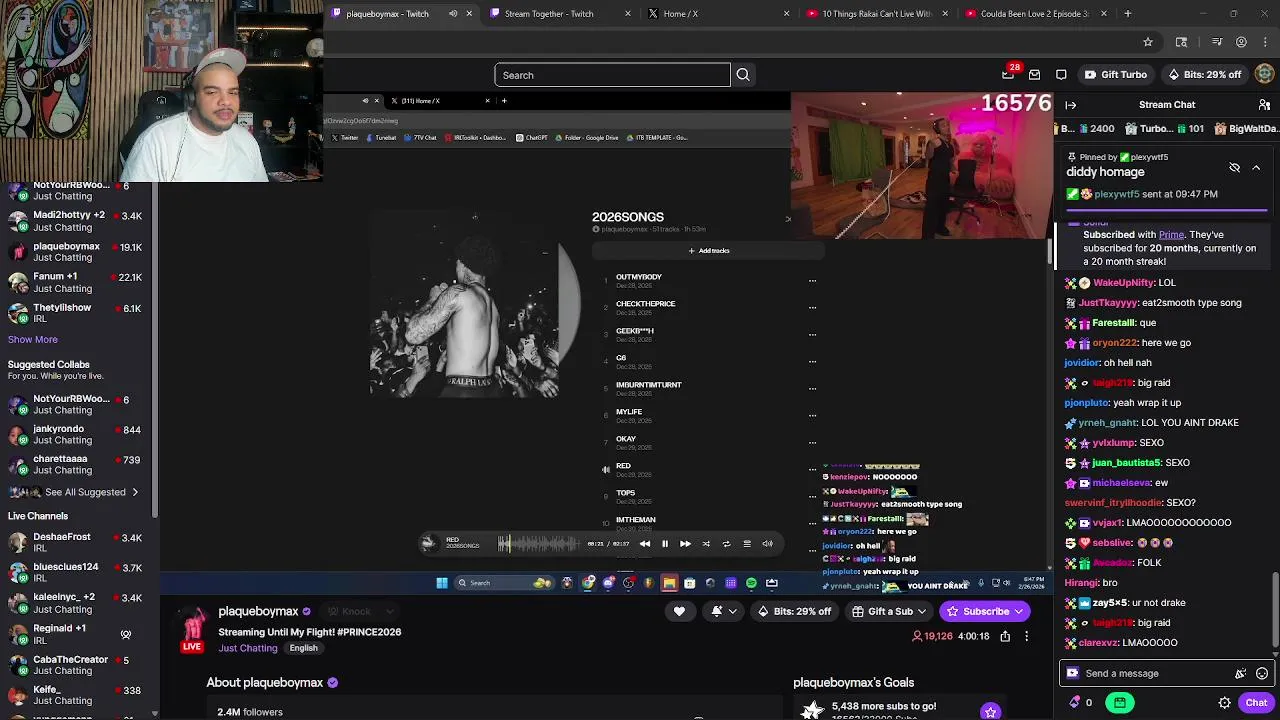Viewport: 1280px width, 720px height.
Task: Click the stream player volume icon
Action: pyautogui.click(x=767, y=544)
